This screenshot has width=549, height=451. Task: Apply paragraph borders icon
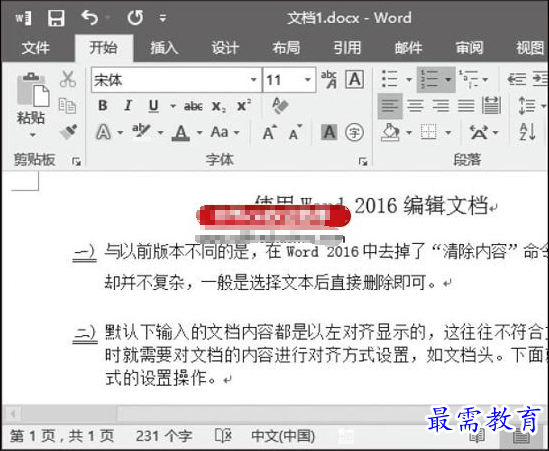[x=429, y=132]
